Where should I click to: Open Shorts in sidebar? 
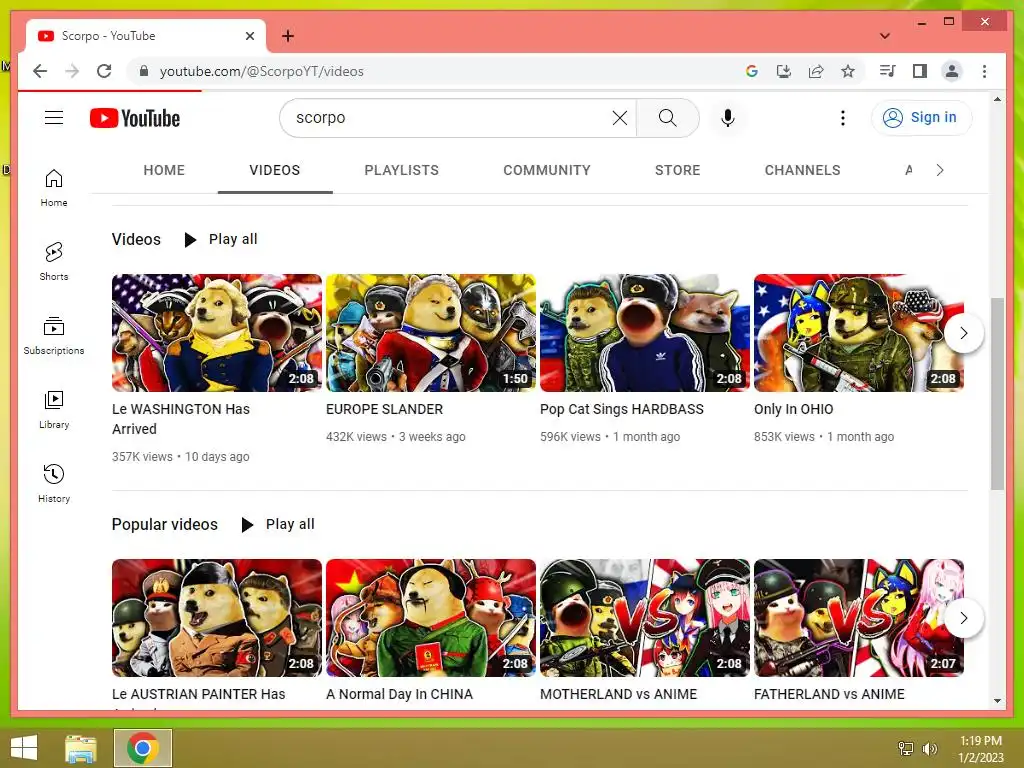(x=54, y=262)
